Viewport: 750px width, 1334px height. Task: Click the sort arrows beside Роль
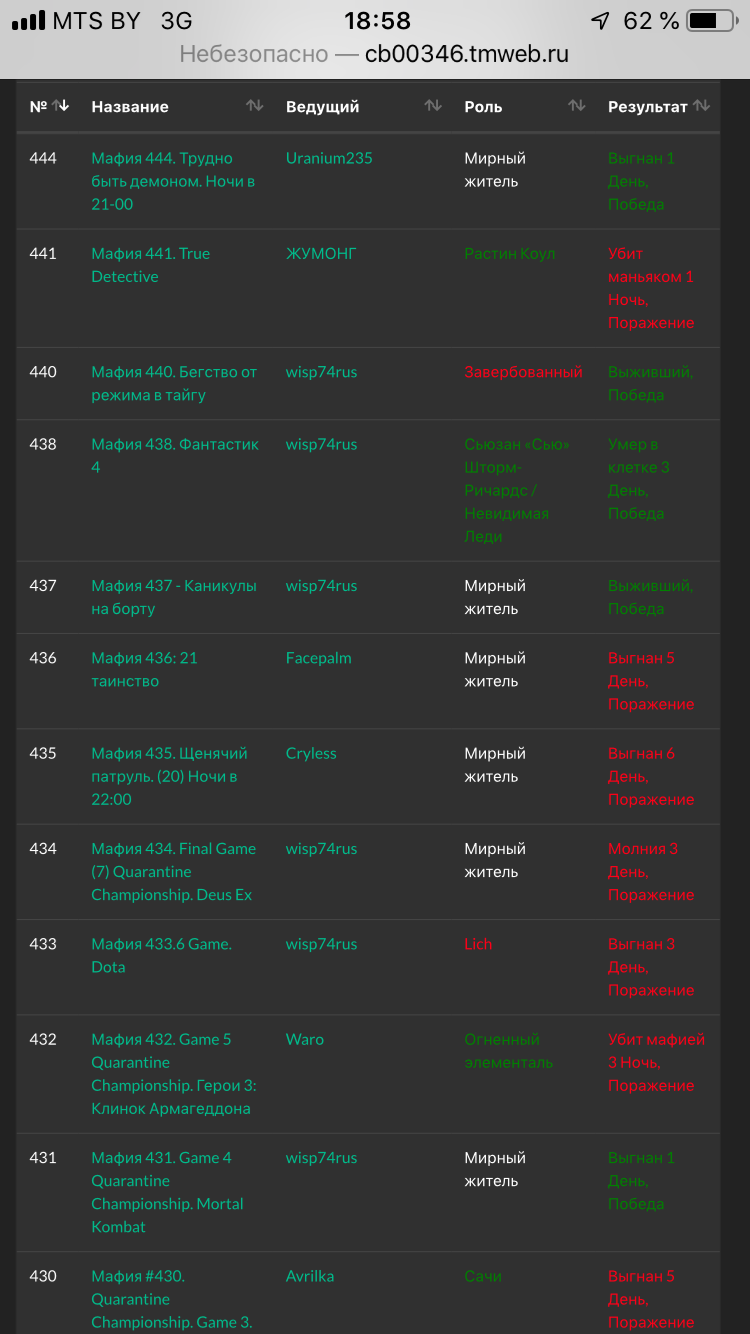577,106
